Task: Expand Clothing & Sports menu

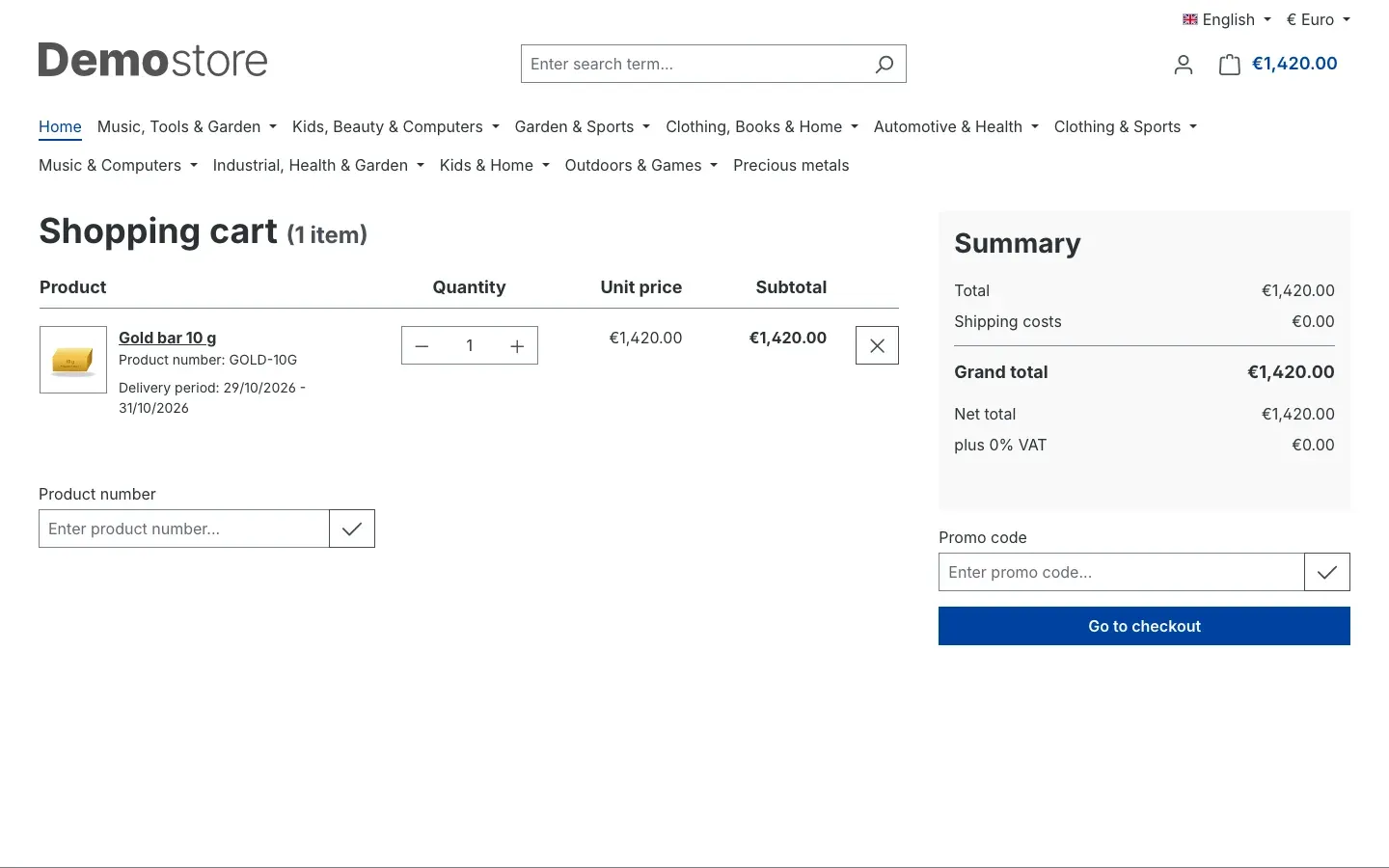Action: point(1126,126)
